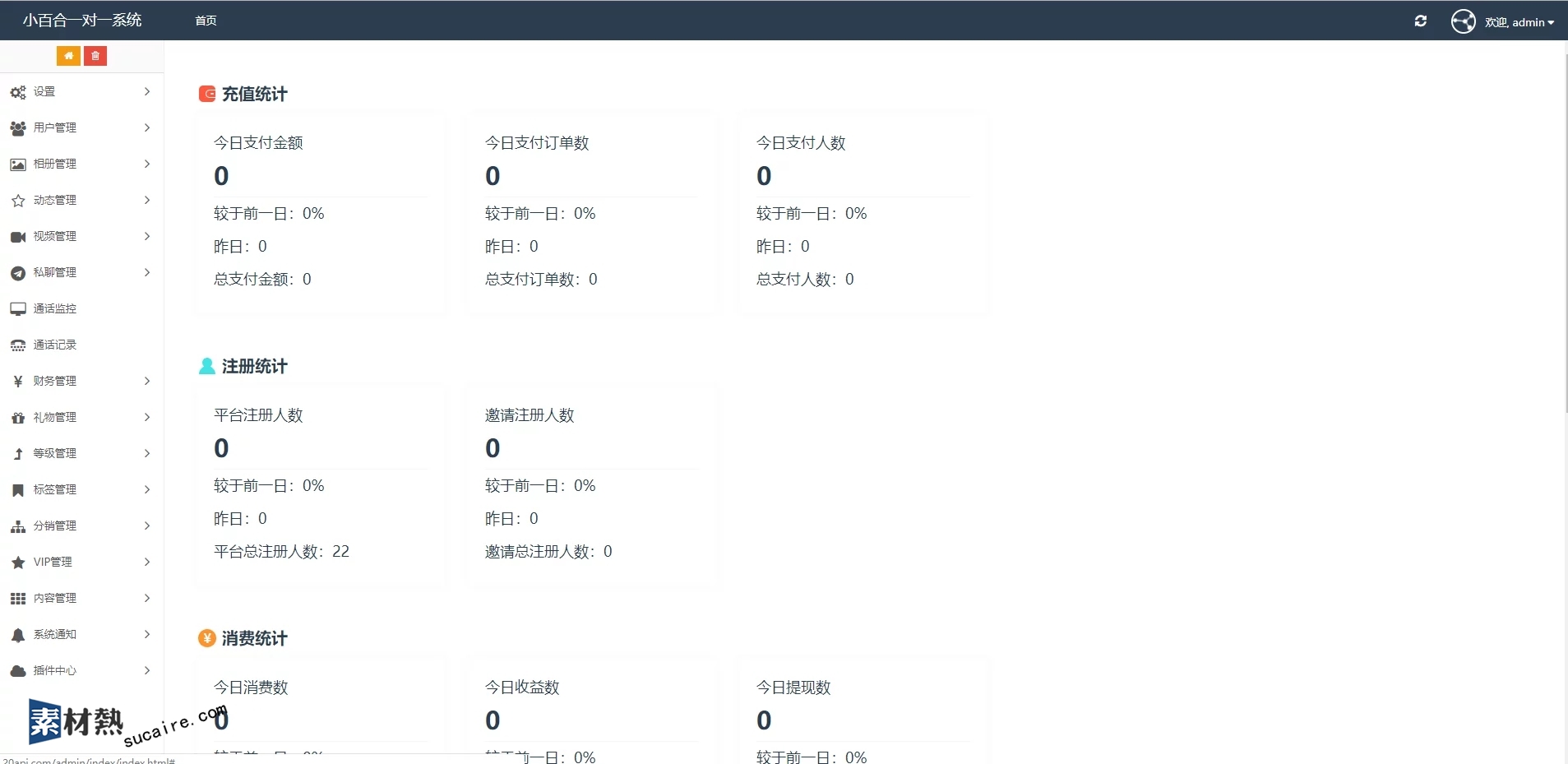Viewport: 1568px width, 764px height.
Task: Click the 通话监控 monitor icon
Action: (18, 309)
